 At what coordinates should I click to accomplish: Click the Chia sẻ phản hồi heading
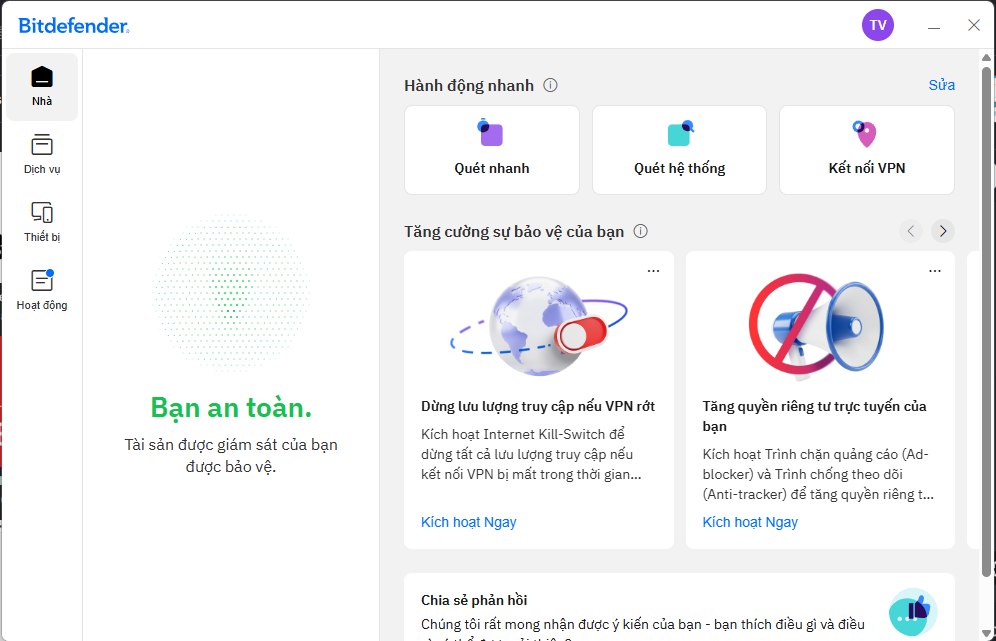474,600
